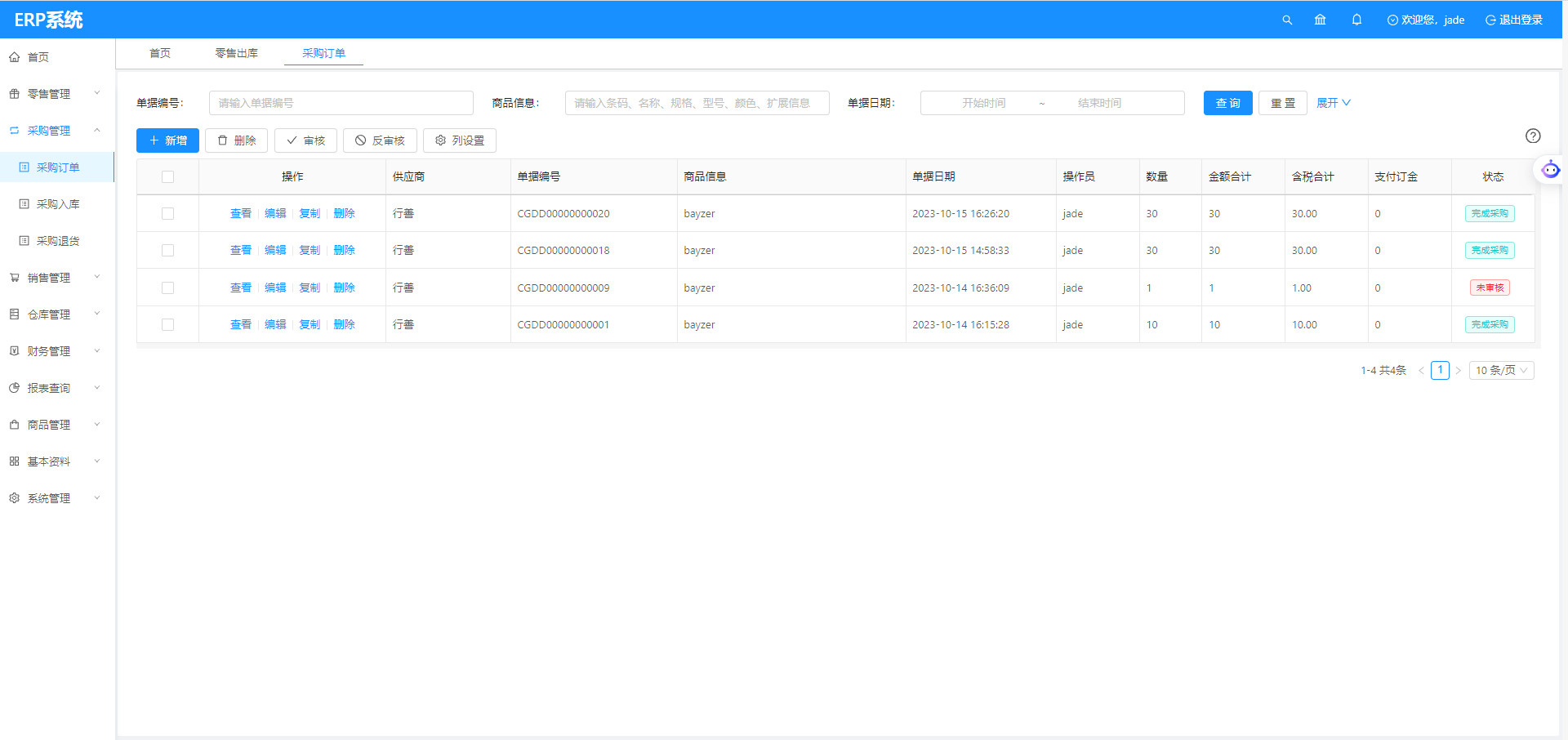This screenshot has width=1568, height=740.
Task: Click the 财务管理 sidebar icon
Action: (x=14, y=351)
